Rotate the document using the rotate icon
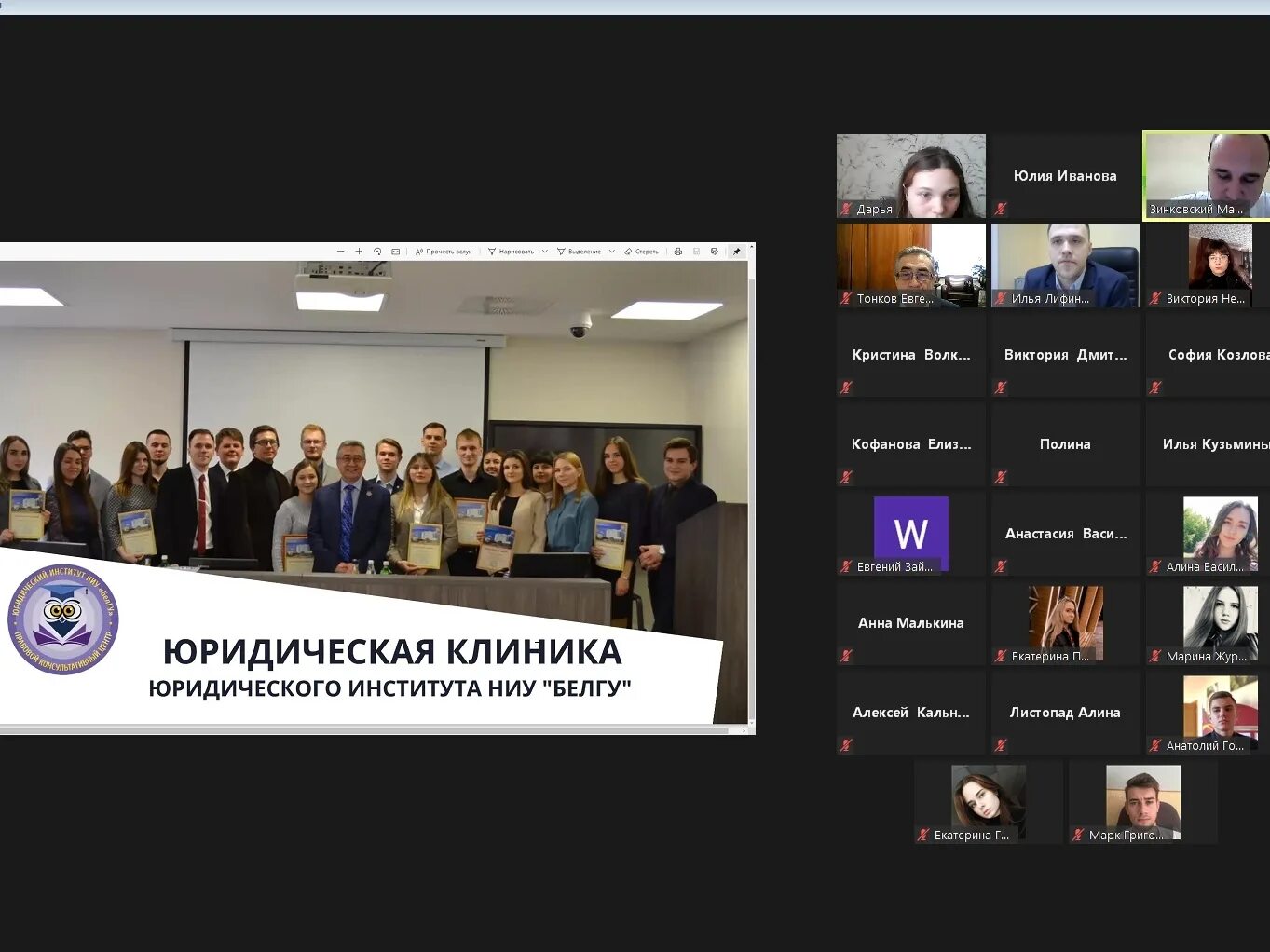 pyautogui.click(x=377, y=252)
